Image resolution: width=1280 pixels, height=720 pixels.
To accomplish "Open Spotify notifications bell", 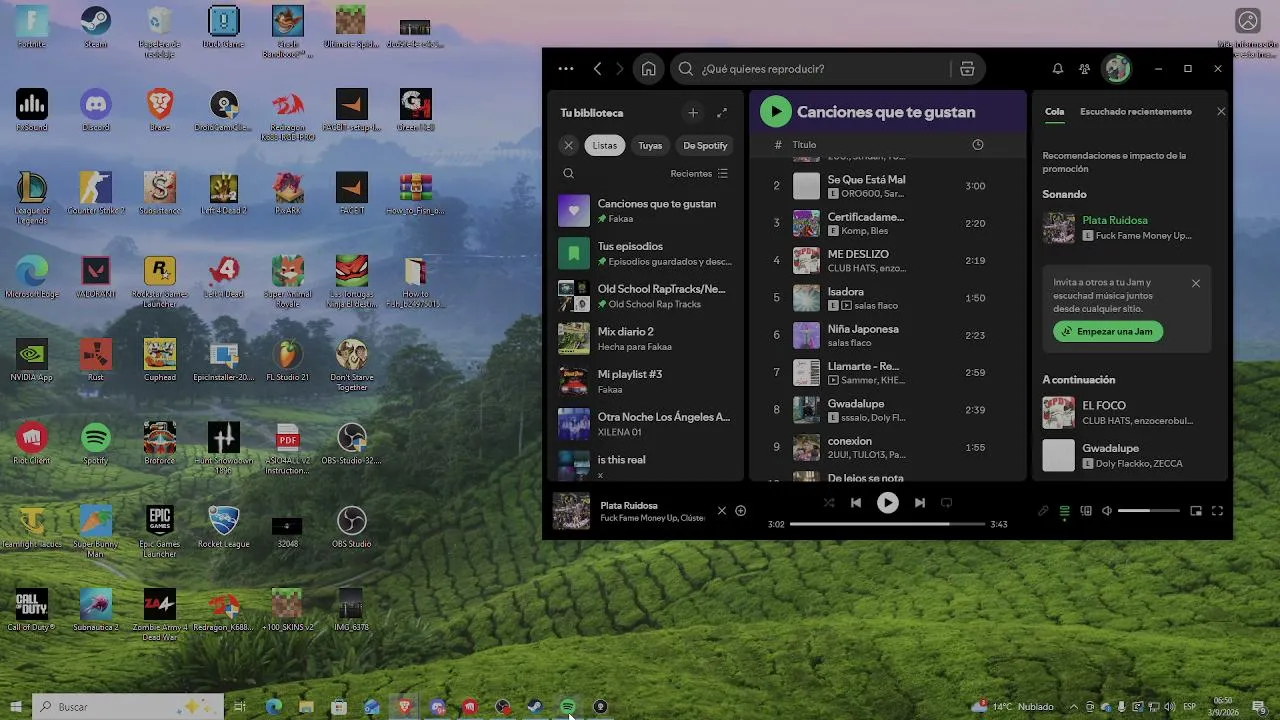I will pyautogui.click(x=1058, y=69).
